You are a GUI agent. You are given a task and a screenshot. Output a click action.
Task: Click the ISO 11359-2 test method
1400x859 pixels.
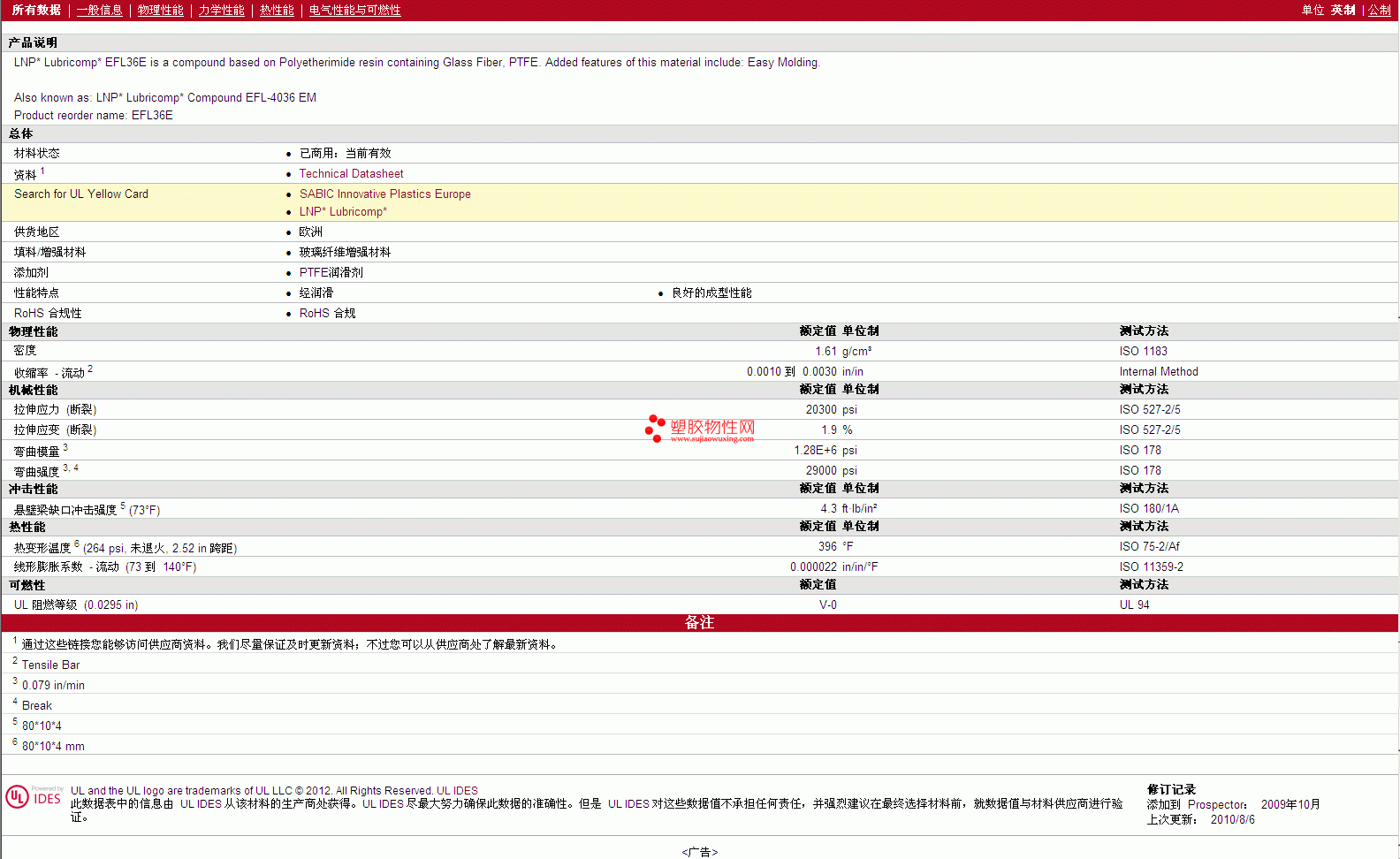coord(1151,567)
